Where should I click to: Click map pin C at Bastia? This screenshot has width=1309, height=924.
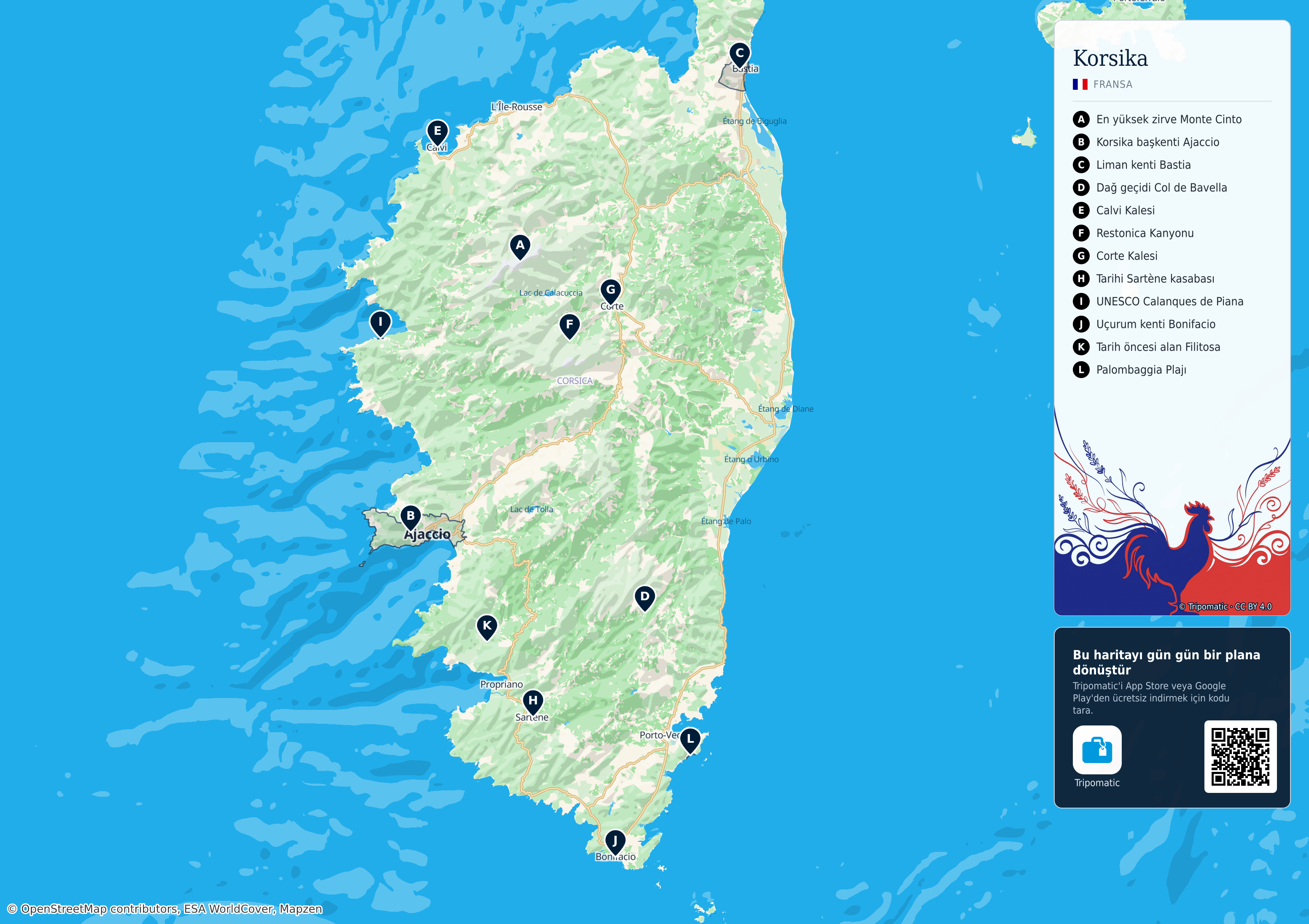[x=739, y=55]
